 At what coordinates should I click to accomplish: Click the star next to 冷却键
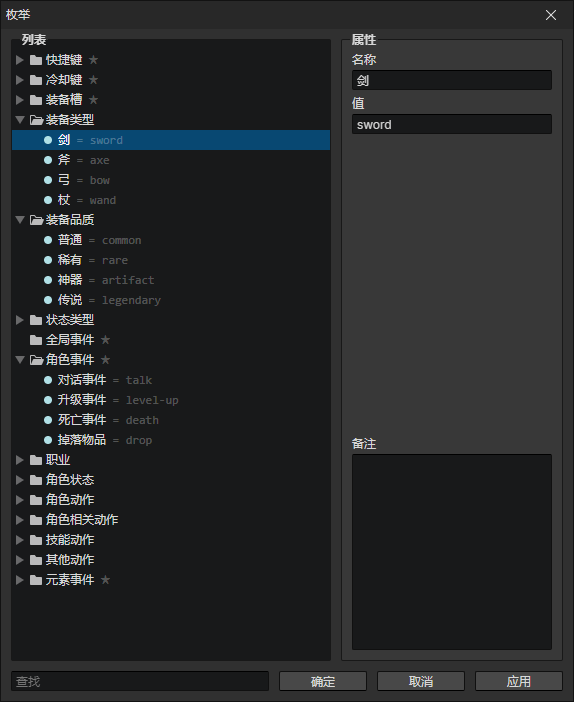(93, 80)
